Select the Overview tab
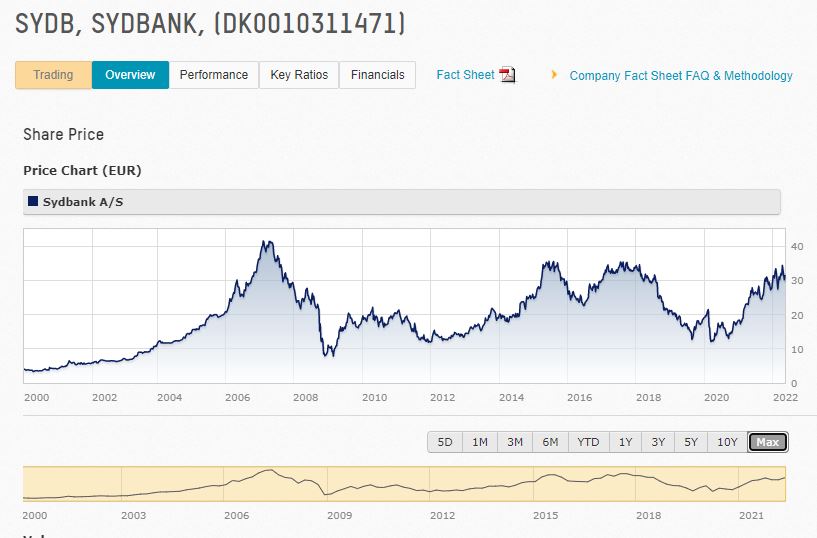 pos(130,75)
